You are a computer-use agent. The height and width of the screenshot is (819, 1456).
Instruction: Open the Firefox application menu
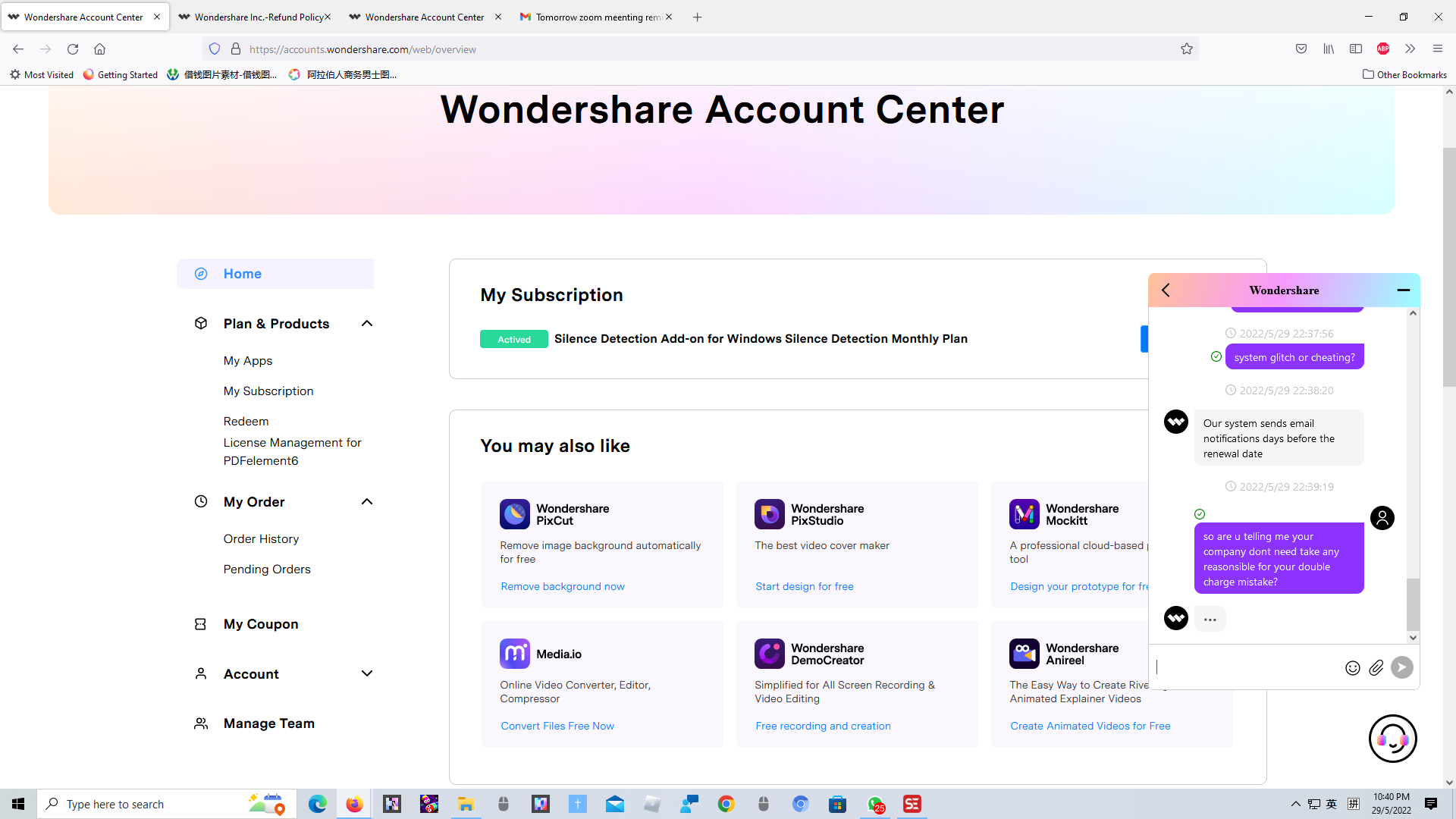point(1437,49)
